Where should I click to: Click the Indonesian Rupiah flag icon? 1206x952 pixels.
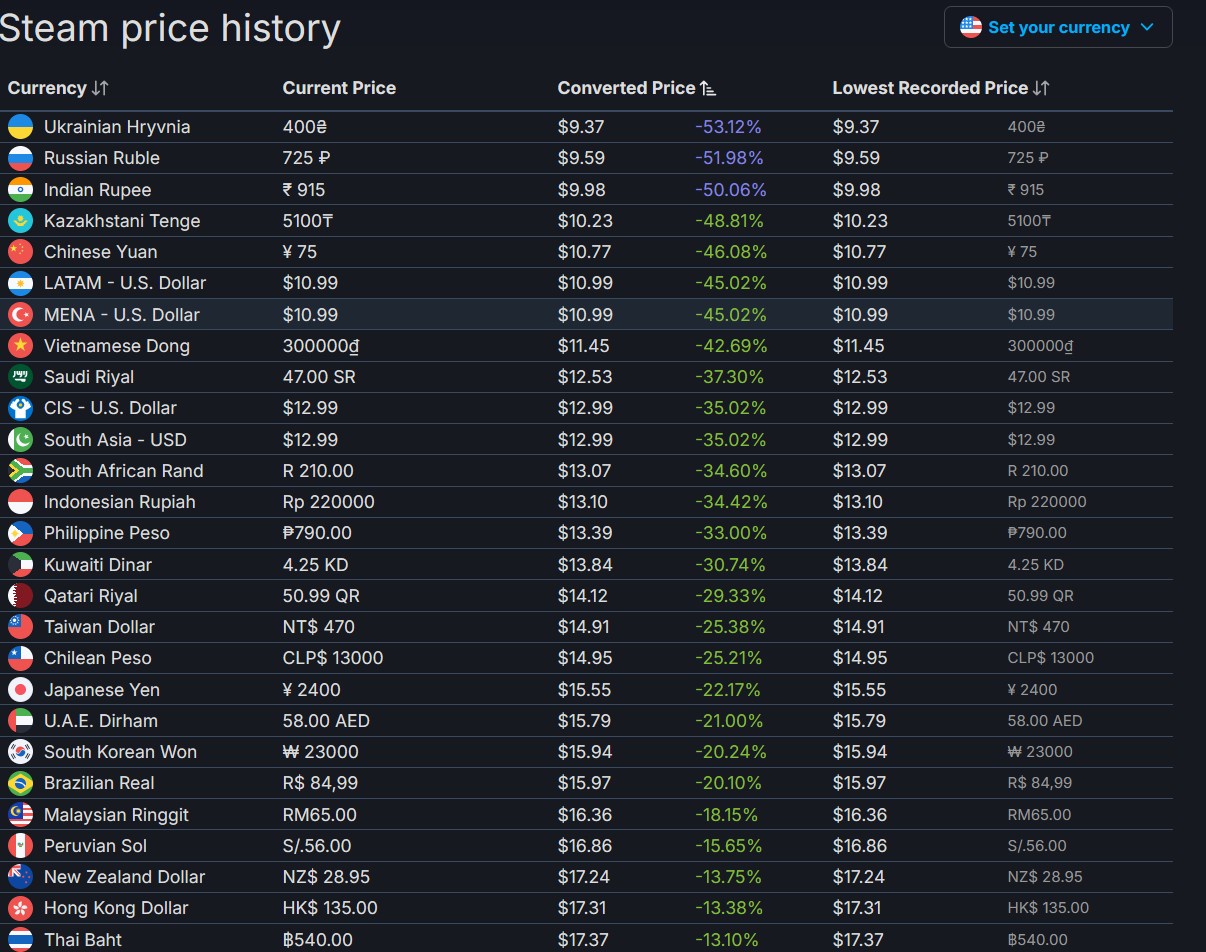tap(20, 502)
